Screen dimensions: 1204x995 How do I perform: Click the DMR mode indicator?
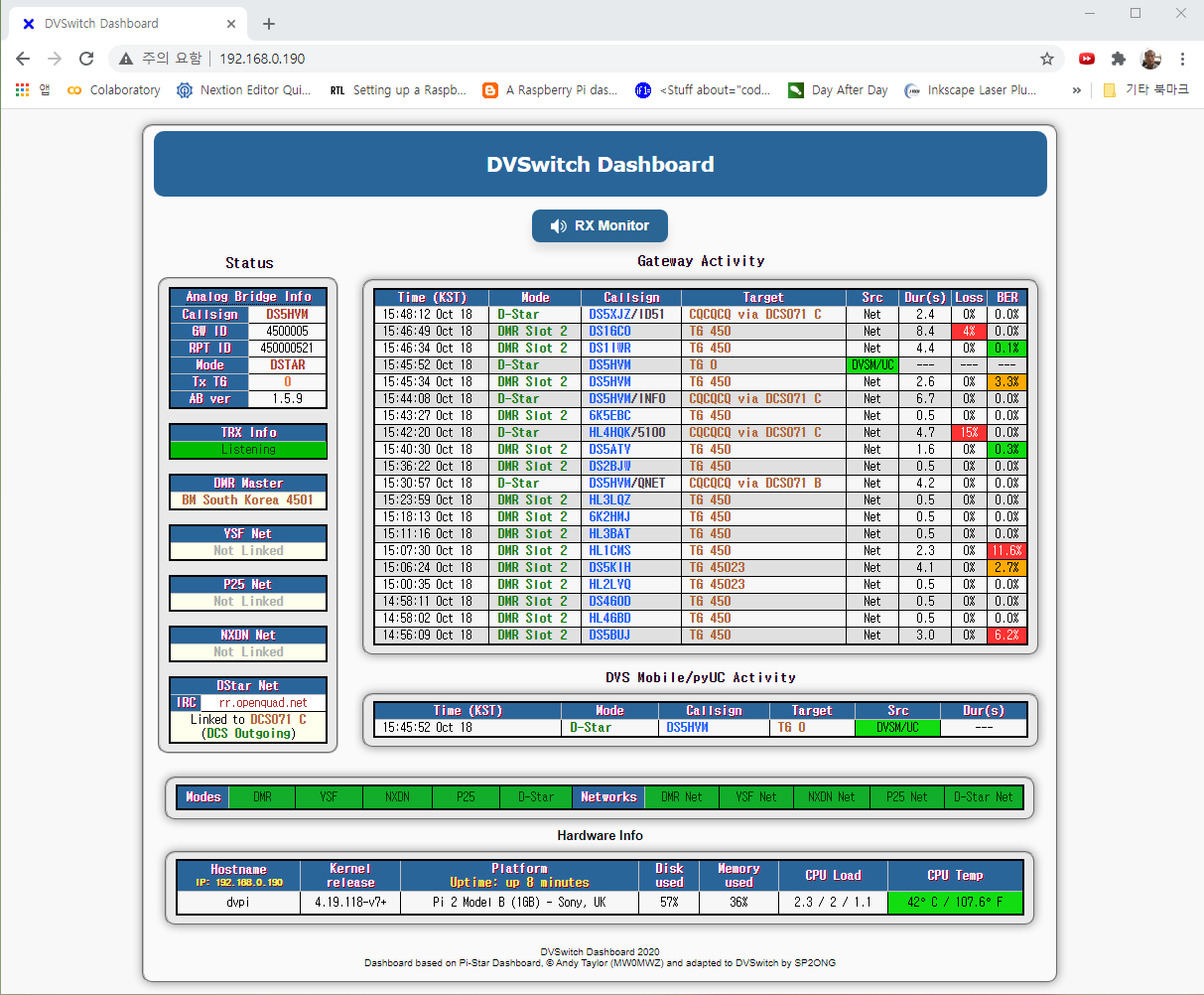(x=262, y=796)
